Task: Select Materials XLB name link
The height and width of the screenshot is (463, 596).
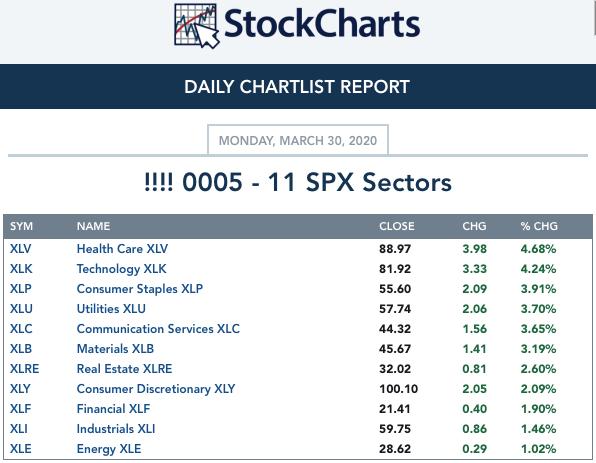Action: click(115, 349)
